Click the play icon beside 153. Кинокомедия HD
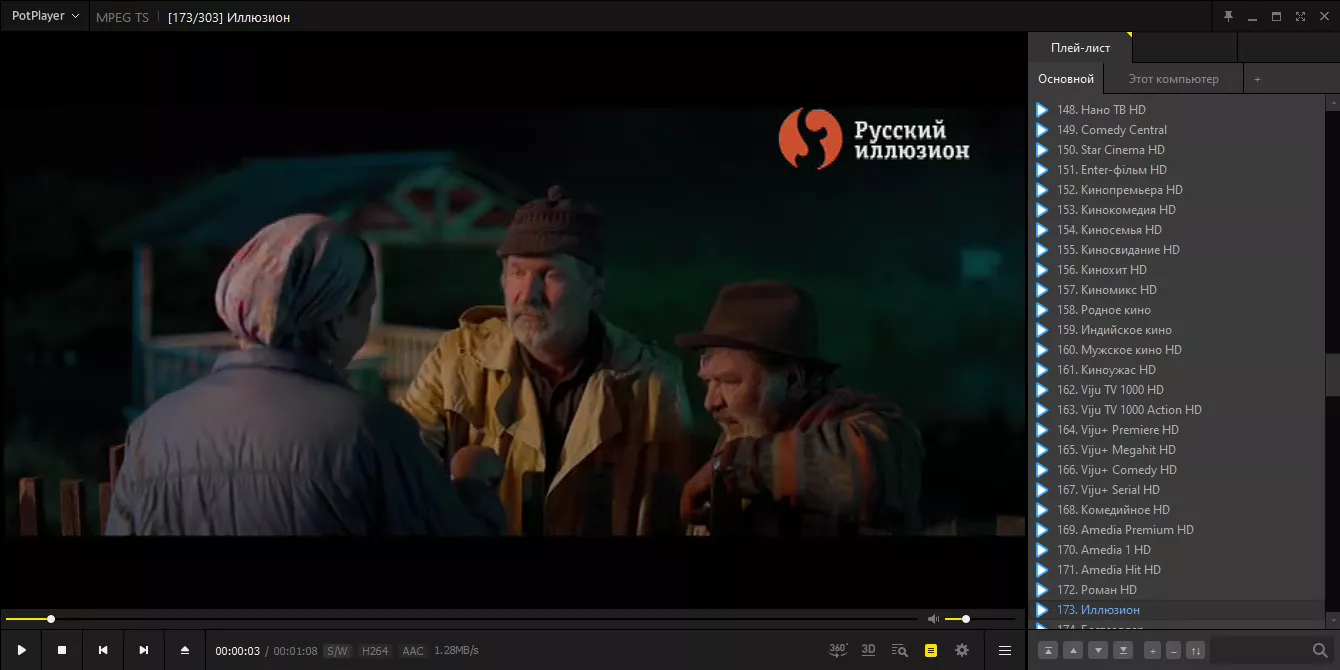 pyautogui.click(x=1042, y=210)
